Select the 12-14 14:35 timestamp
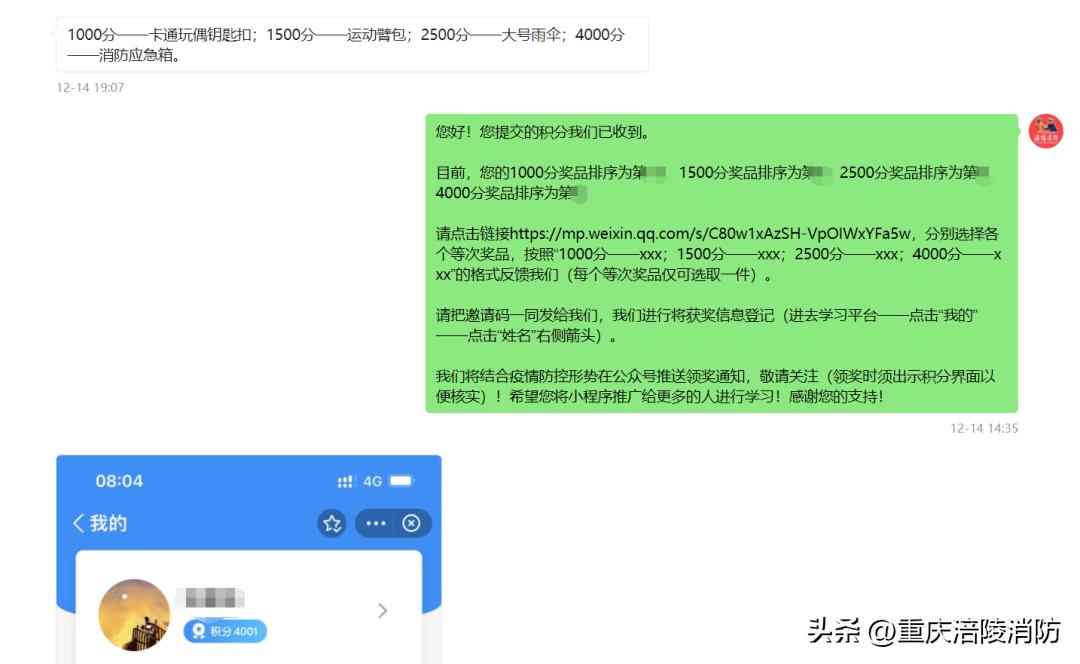The height and width of the screenshot is (664, 1080). point(984,428)
